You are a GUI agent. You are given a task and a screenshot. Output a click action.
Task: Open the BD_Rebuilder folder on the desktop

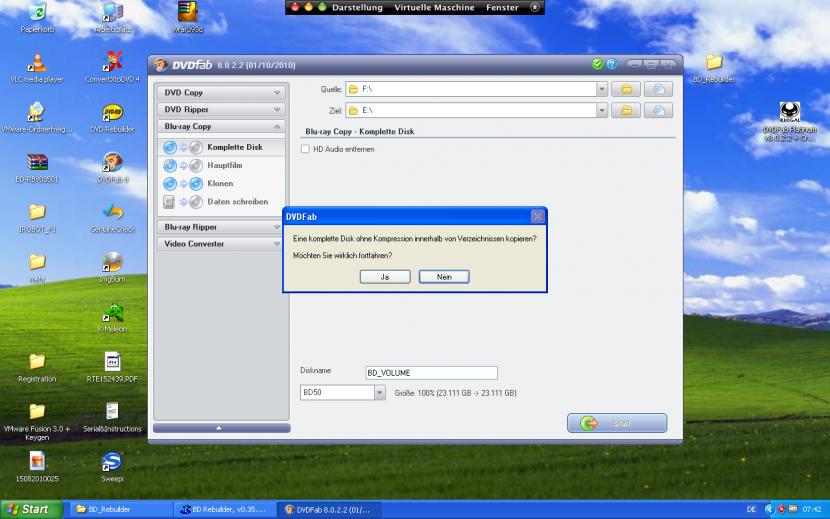tap(714, 68)
